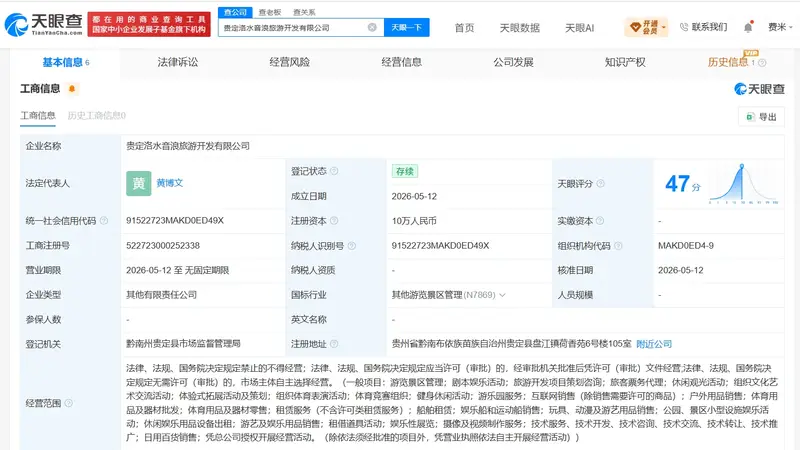This screenshot has width=800, height=450.
Task: Click the VIP diamond membership icon
Action: coord(635,27)
